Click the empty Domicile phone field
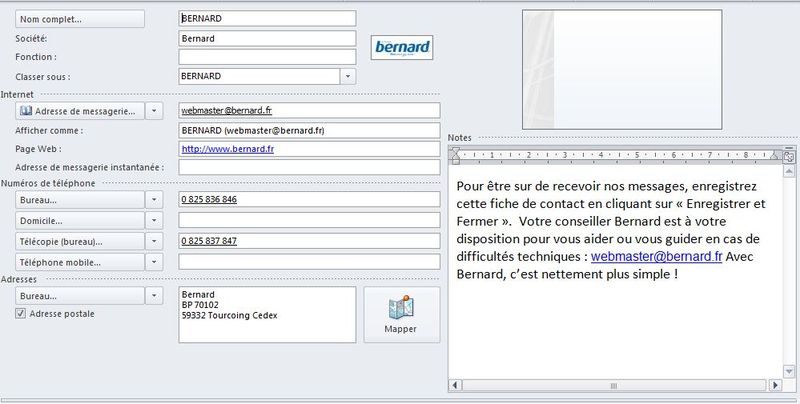 click(309, 220)
